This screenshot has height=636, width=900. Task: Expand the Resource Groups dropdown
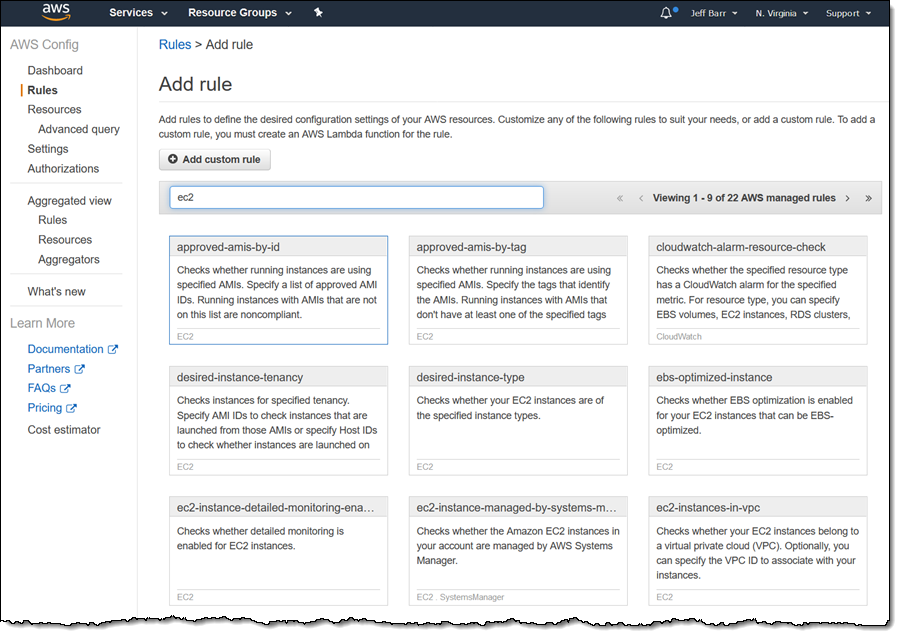point(240,13)
